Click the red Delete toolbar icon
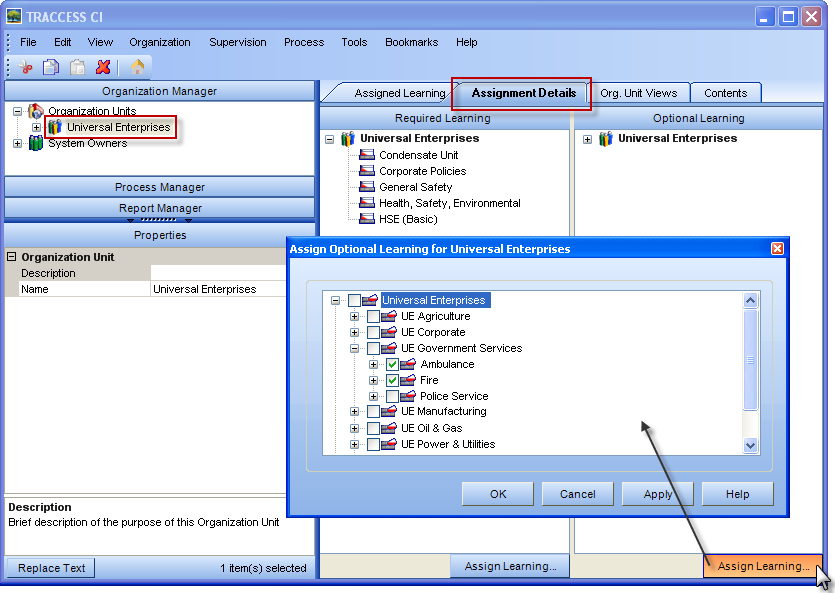Viewport: 835px width, 593px height. pos(103,66)
